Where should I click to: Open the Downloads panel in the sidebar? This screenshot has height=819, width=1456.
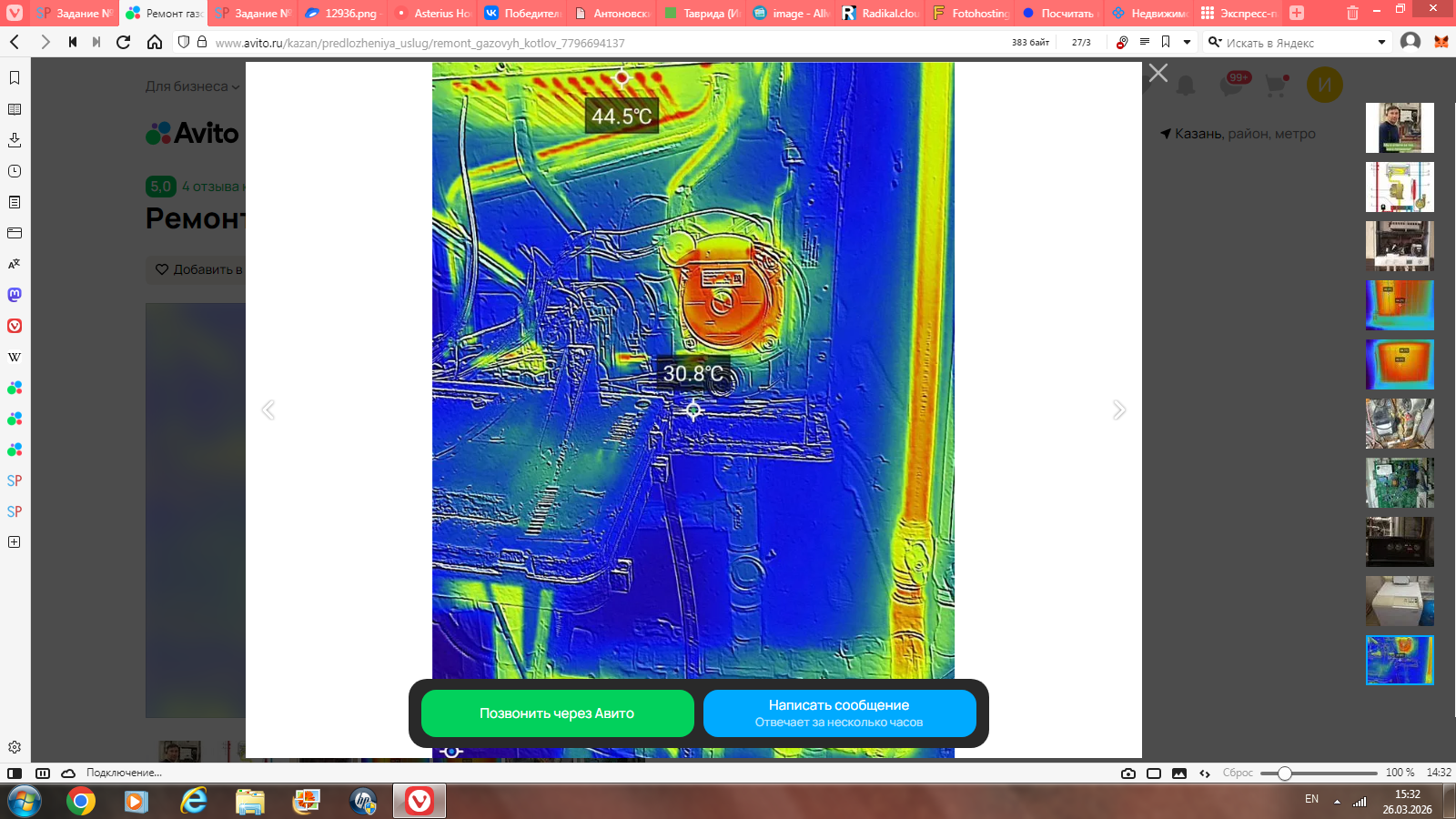point(15,140)
